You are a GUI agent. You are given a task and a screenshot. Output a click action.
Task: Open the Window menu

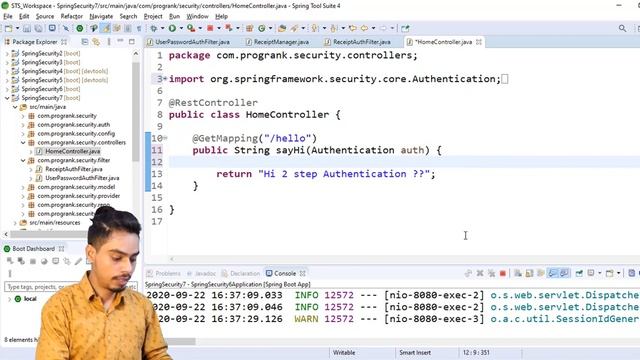[x=197, y=16]
